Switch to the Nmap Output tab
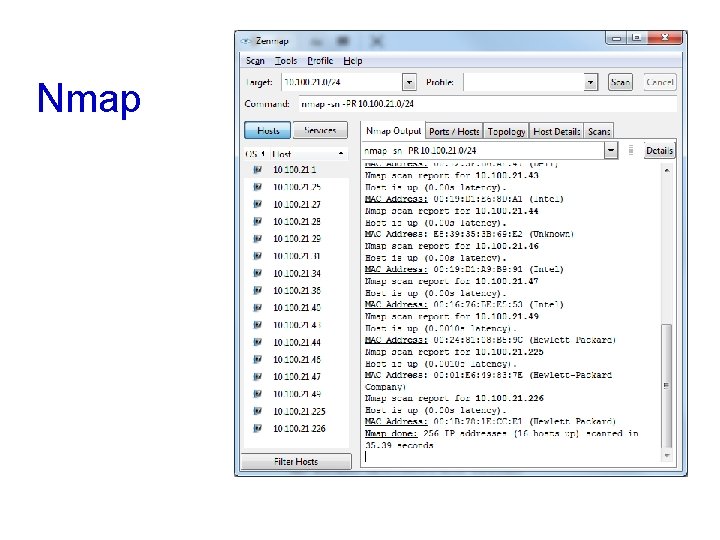The width and height of the screenshot is (720, 540). click(x=394, y=131)
